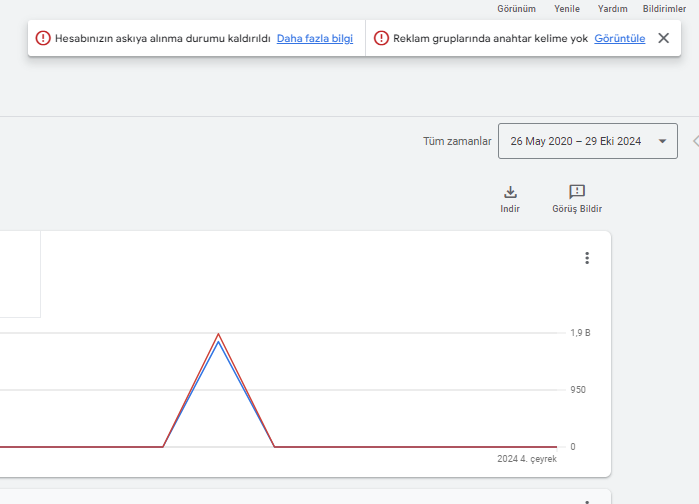
Task: Open the date range dropdown
Action: point(588,141)
